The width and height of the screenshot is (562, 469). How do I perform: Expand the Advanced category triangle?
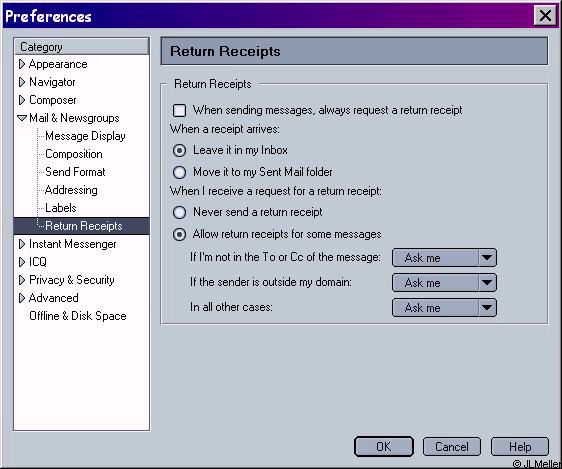[x=22, y=298]
